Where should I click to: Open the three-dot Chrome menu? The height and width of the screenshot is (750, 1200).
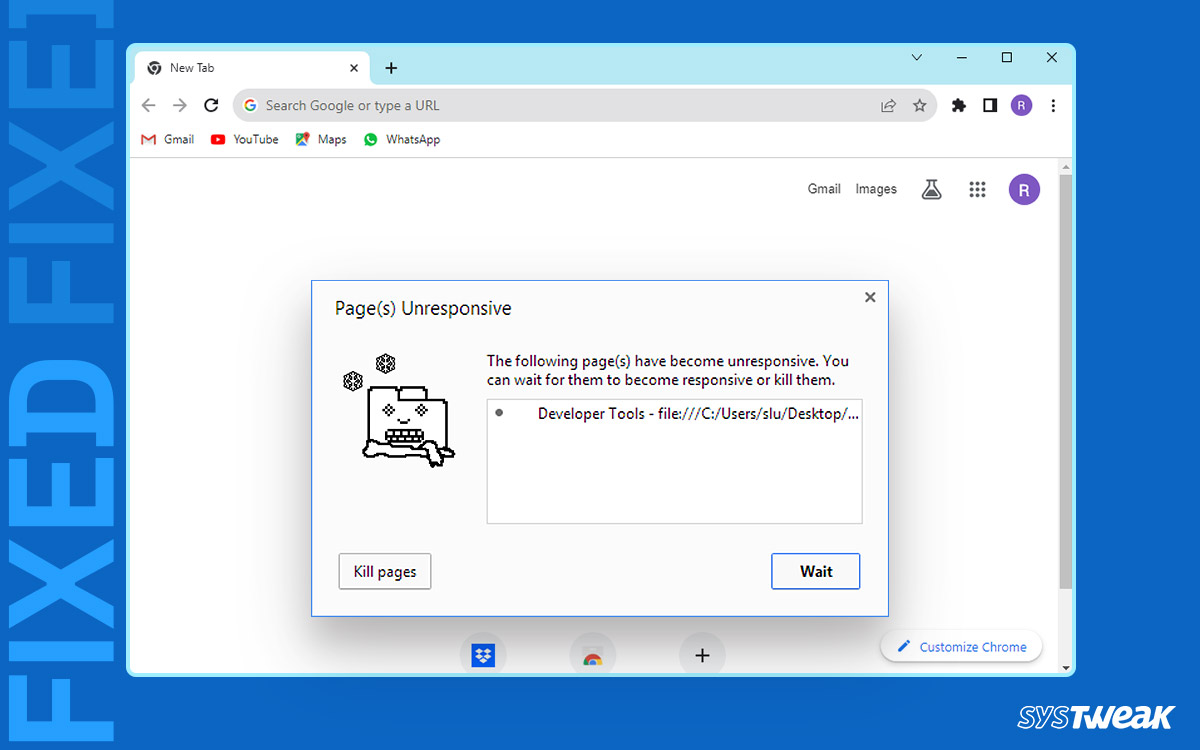click(1053, 105)
